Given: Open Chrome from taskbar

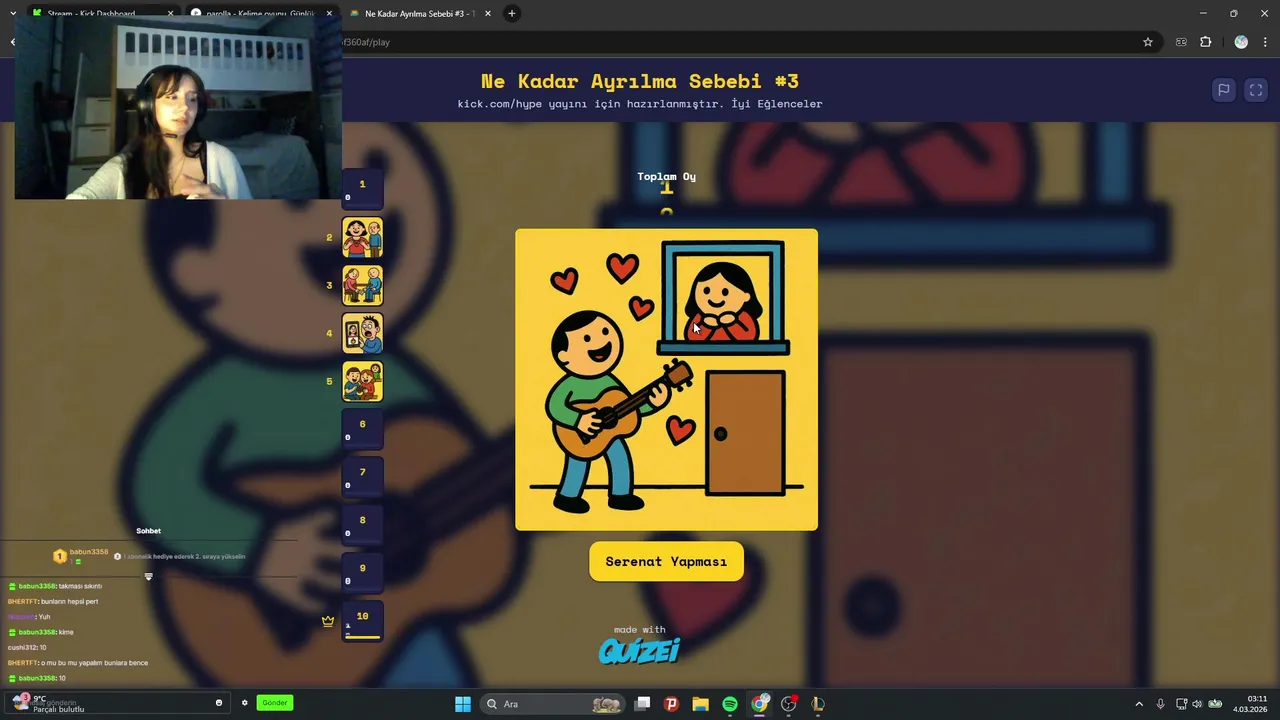Looking at the screenshot, I should click(760, 704).
